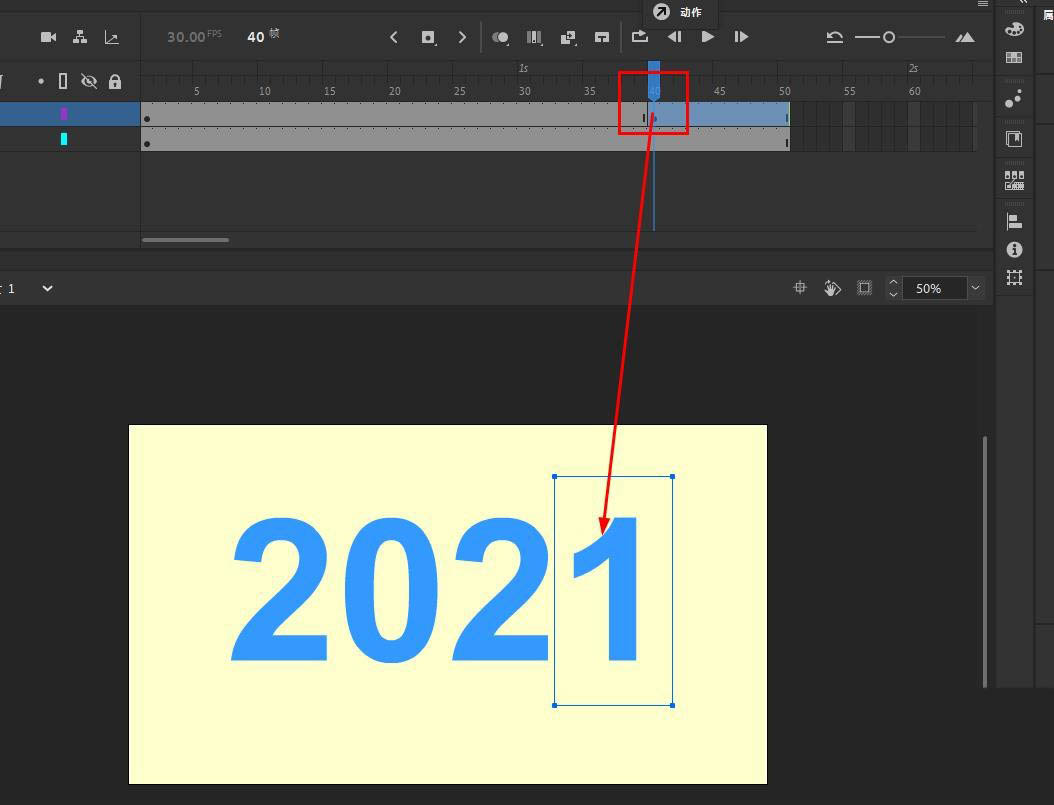
Task: Click the timeline frame size slider
Action: (888, 37)
